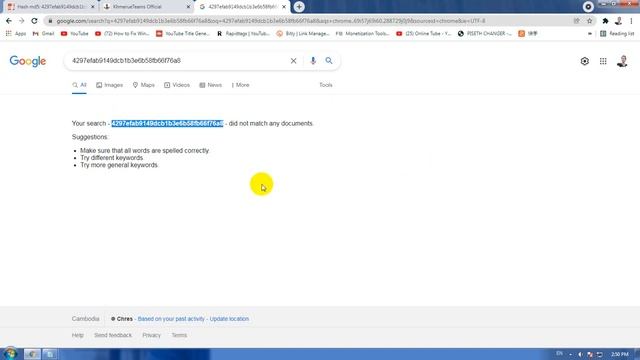The height and width of the screenshot is (360, 640).
Task: Click the volume tray icon
Action: (580, 354)
